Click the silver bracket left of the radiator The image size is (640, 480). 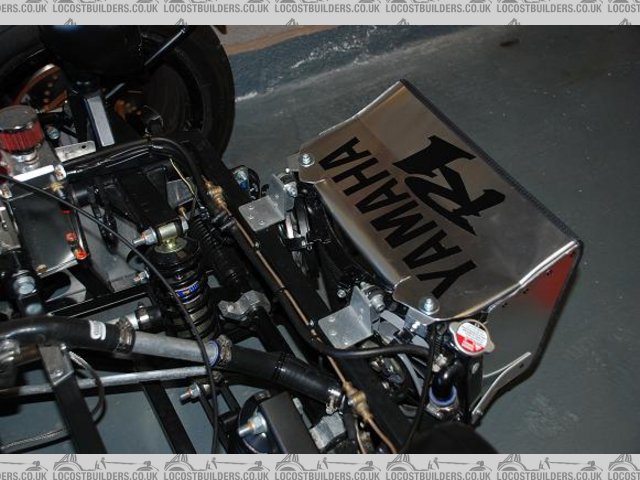(262, 210)
